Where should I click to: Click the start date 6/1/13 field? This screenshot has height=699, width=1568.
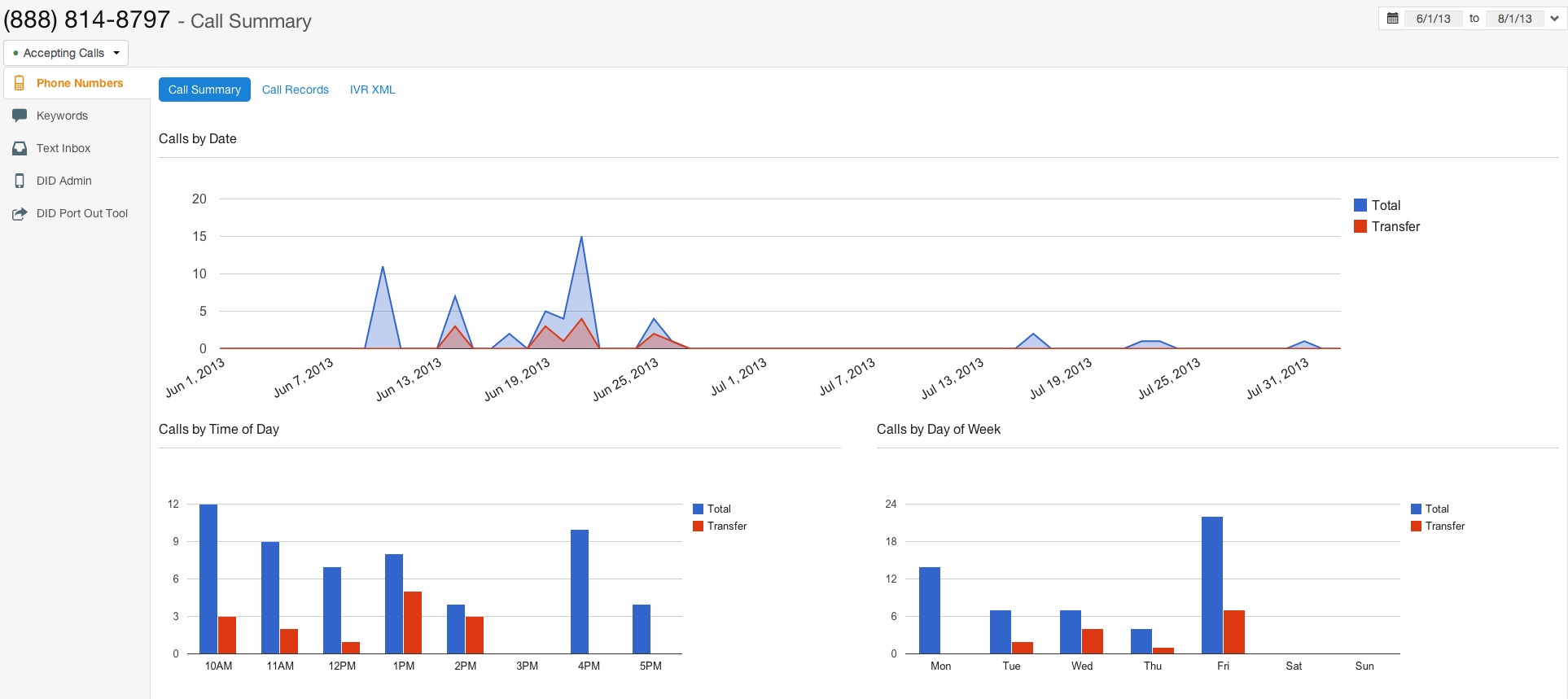1433,18
